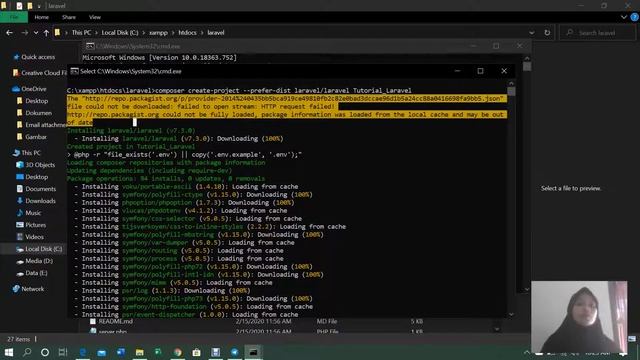Click laravel in the address breadcrumb
Viewport: 640px width, 360px height.
(x=216, y=33)
